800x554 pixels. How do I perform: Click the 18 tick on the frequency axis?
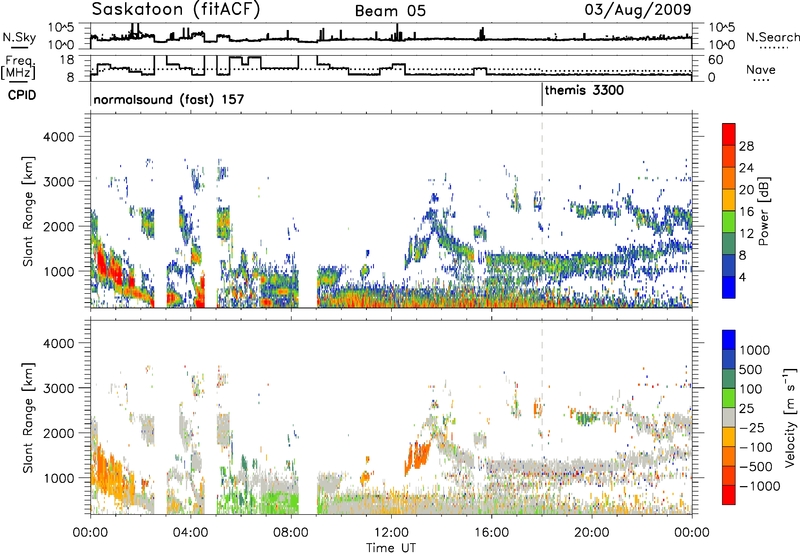pos(67,60)
